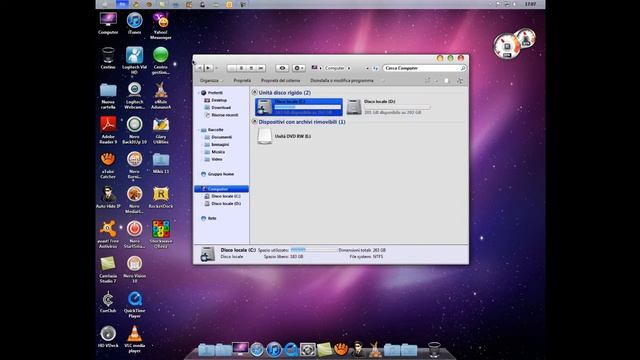This screenshot has height=360, width=640.
Task: Launch Nero StartSmart desktop icon
Action: 134,234
